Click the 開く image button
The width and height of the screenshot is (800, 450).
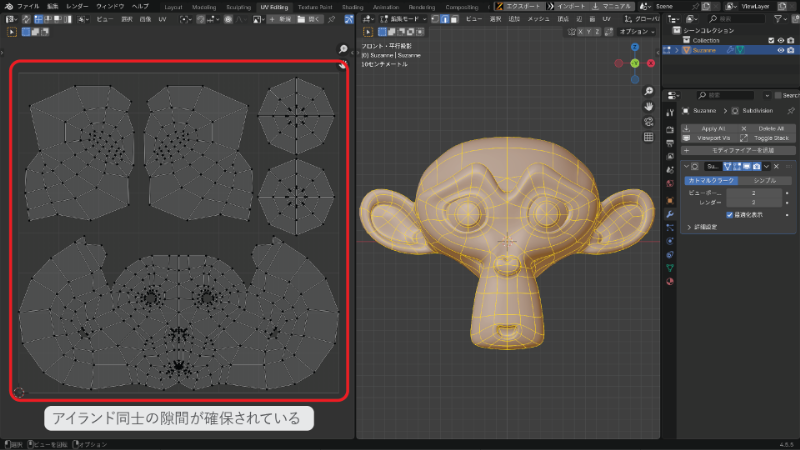point(309,19)
